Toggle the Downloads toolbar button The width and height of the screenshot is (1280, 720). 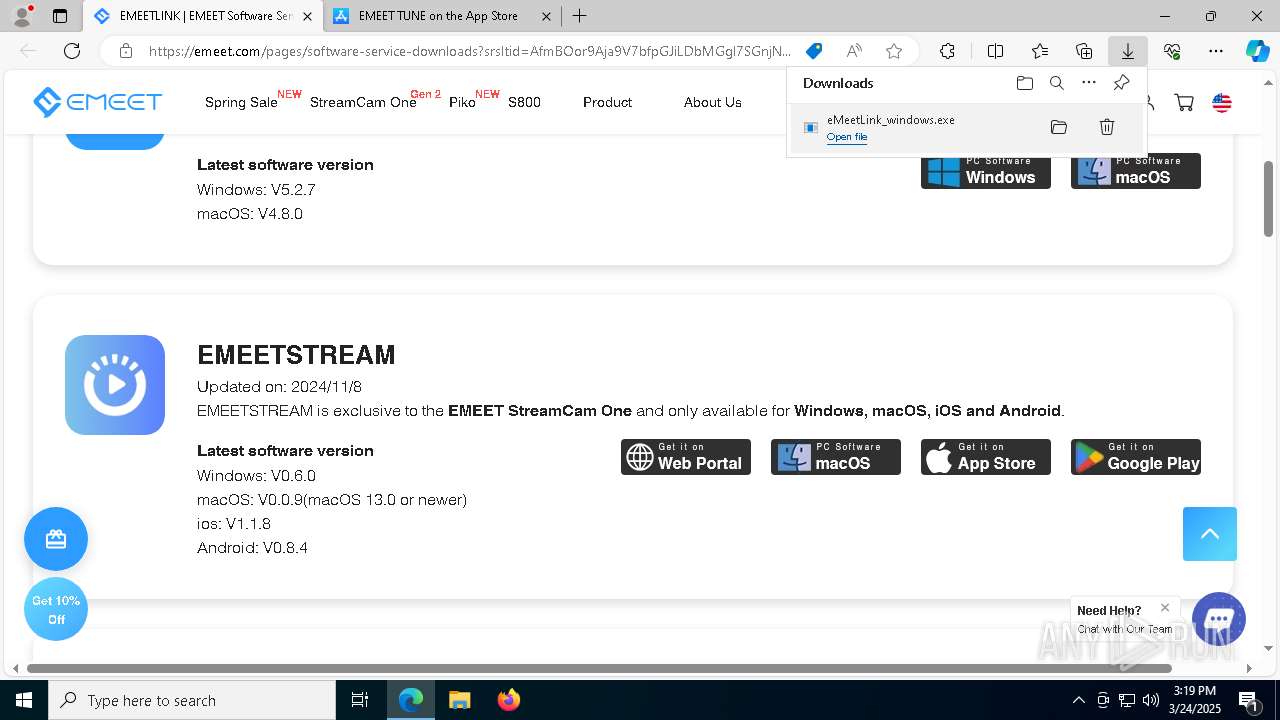1128,51
